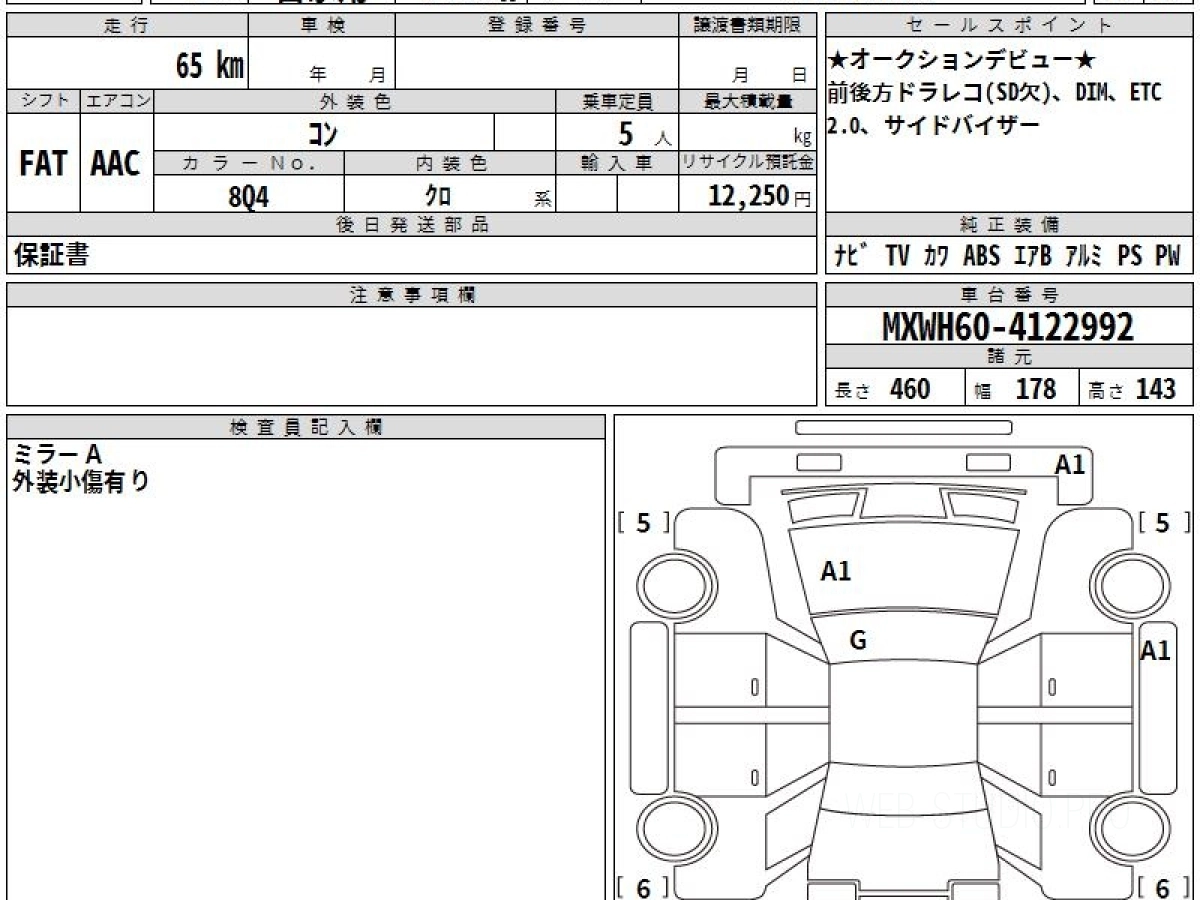Select the "純正装備" header
The image size is (1200, 900).
(1010, 225)
